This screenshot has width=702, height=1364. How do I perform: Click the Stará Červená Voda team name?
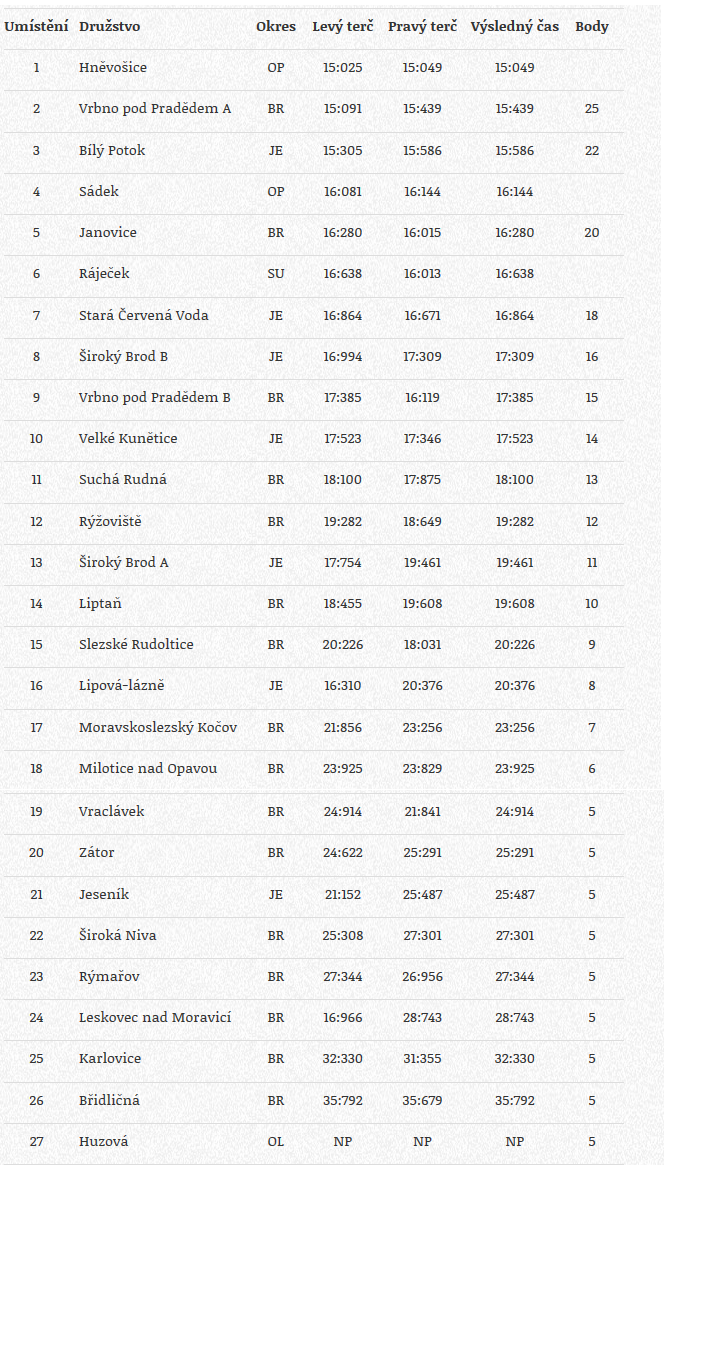tap(144, 315)
